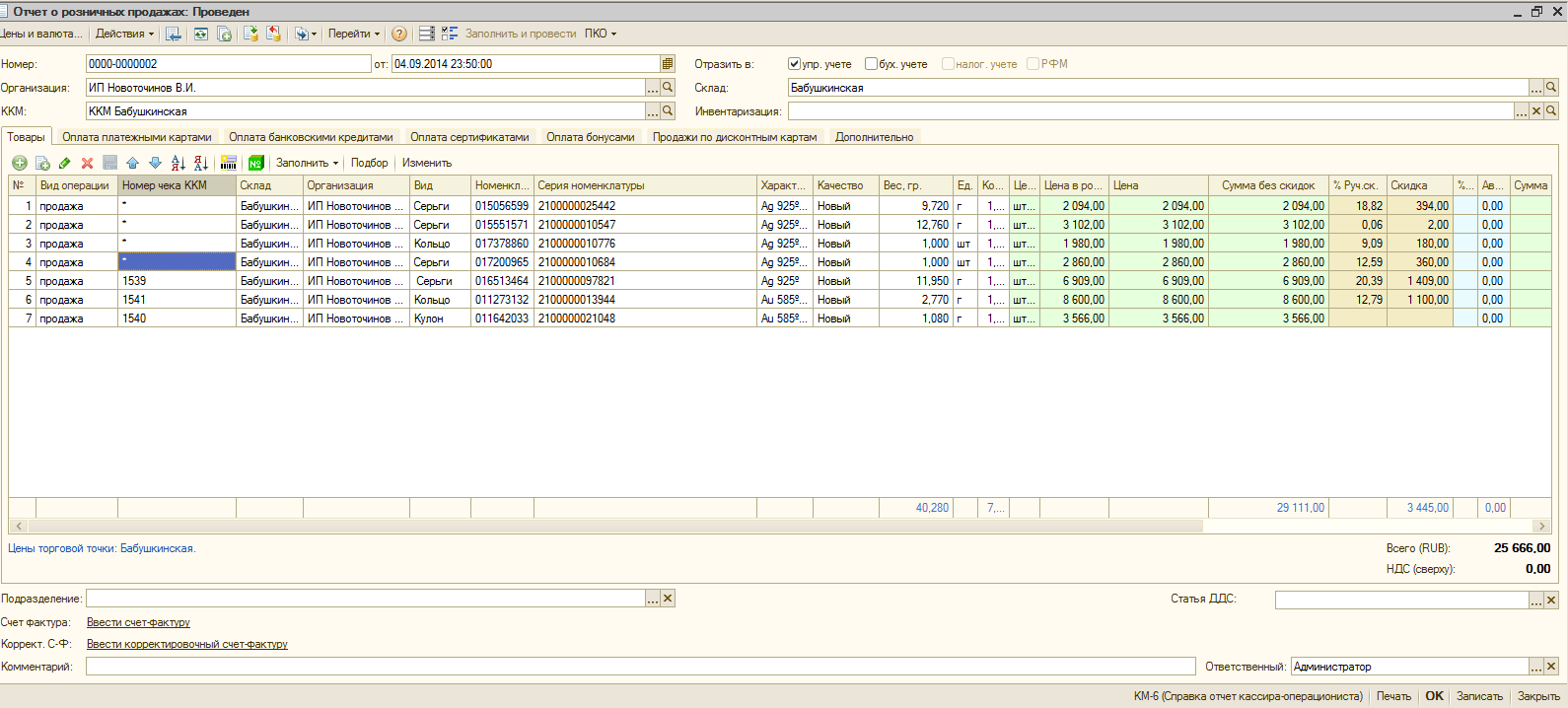This screenshot has height=708, width=1568.
Task: Click the green add row icon
Action: pos(19,163)
